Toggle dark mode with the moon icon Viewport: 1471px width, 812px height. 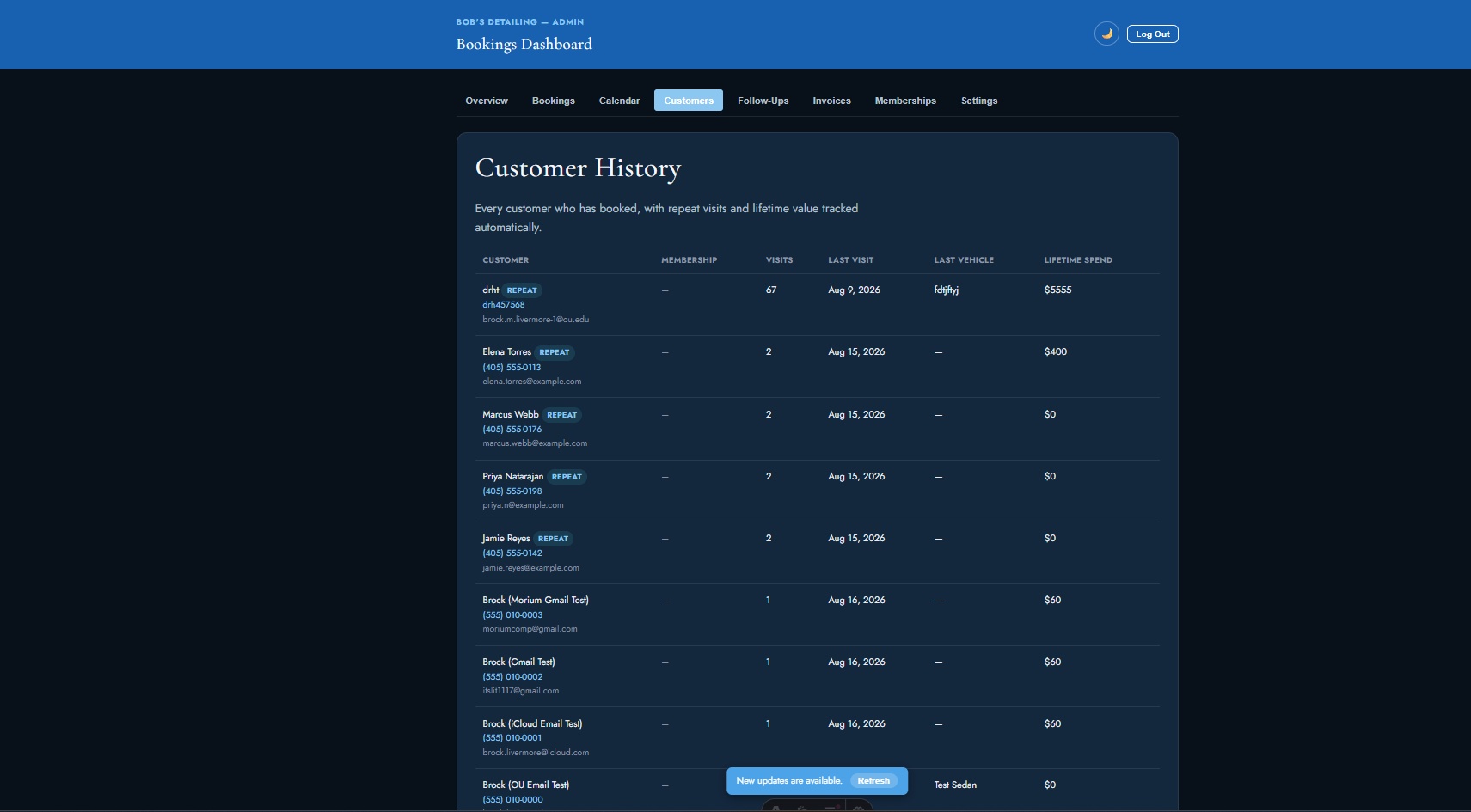(x=1106, y=34)
